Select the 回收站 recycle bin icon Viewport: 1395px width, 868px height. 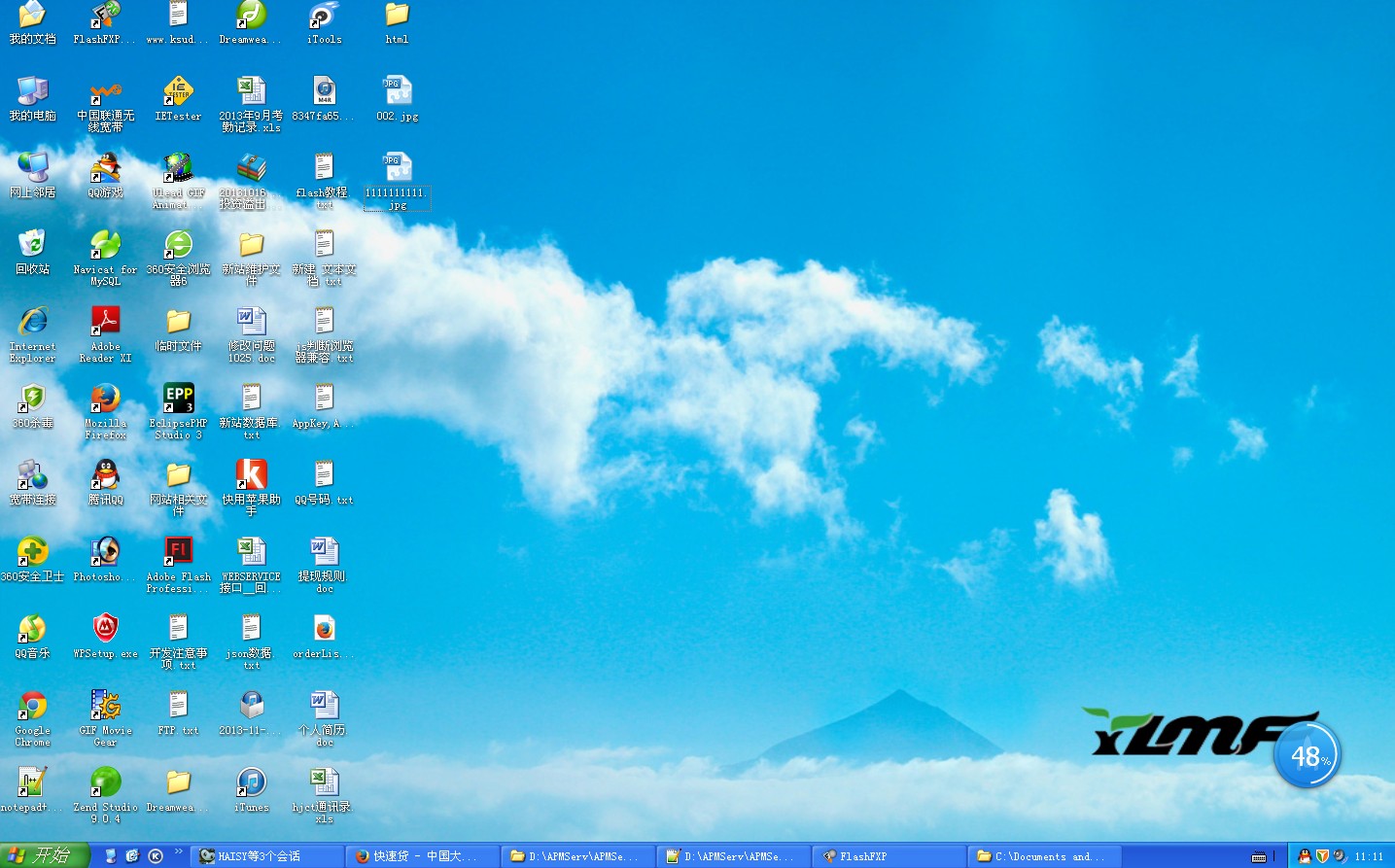click(32, 246)
